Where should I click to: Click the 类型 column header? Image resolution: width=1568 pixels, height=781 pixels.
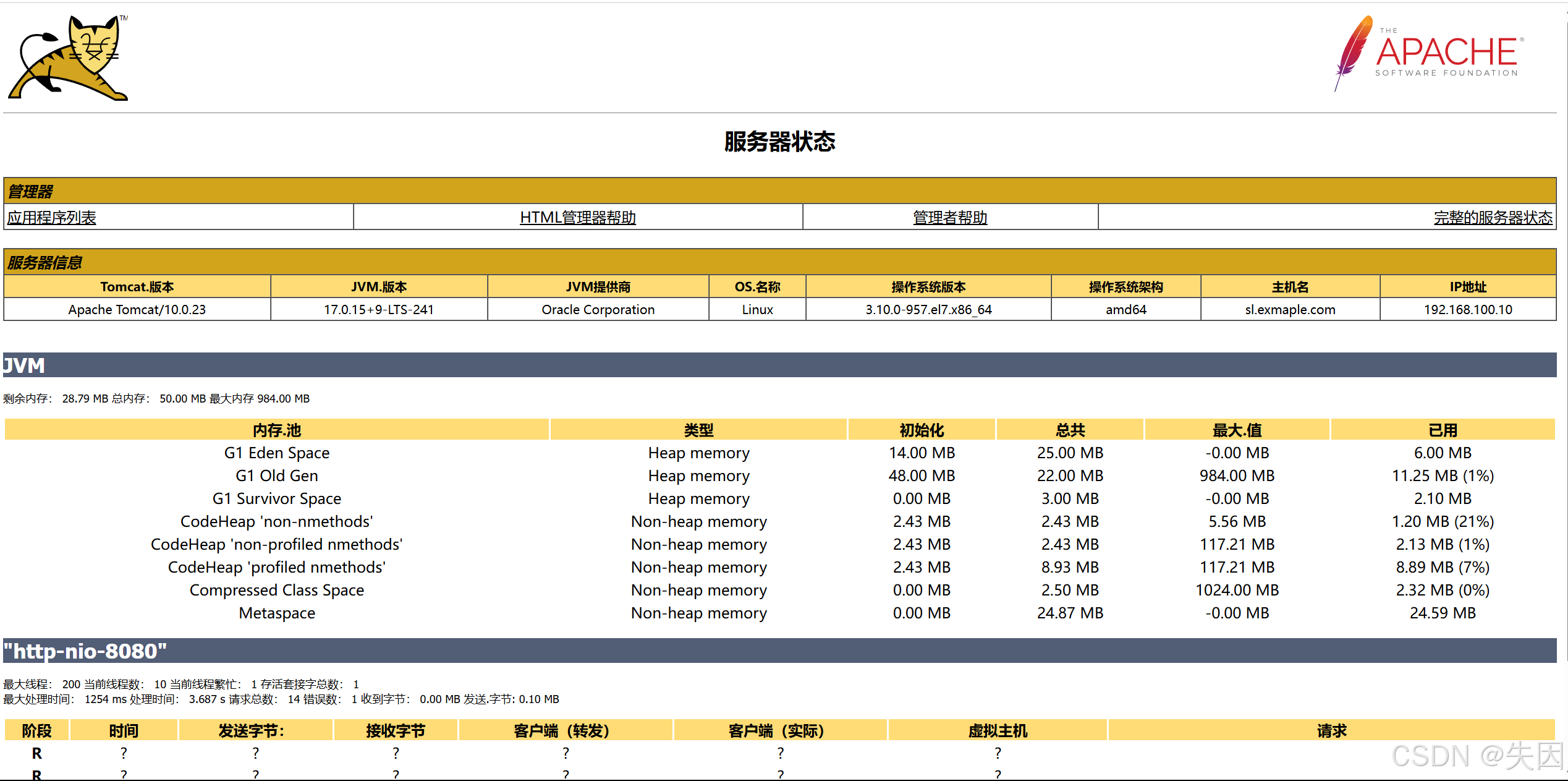[x=698, y=430]
